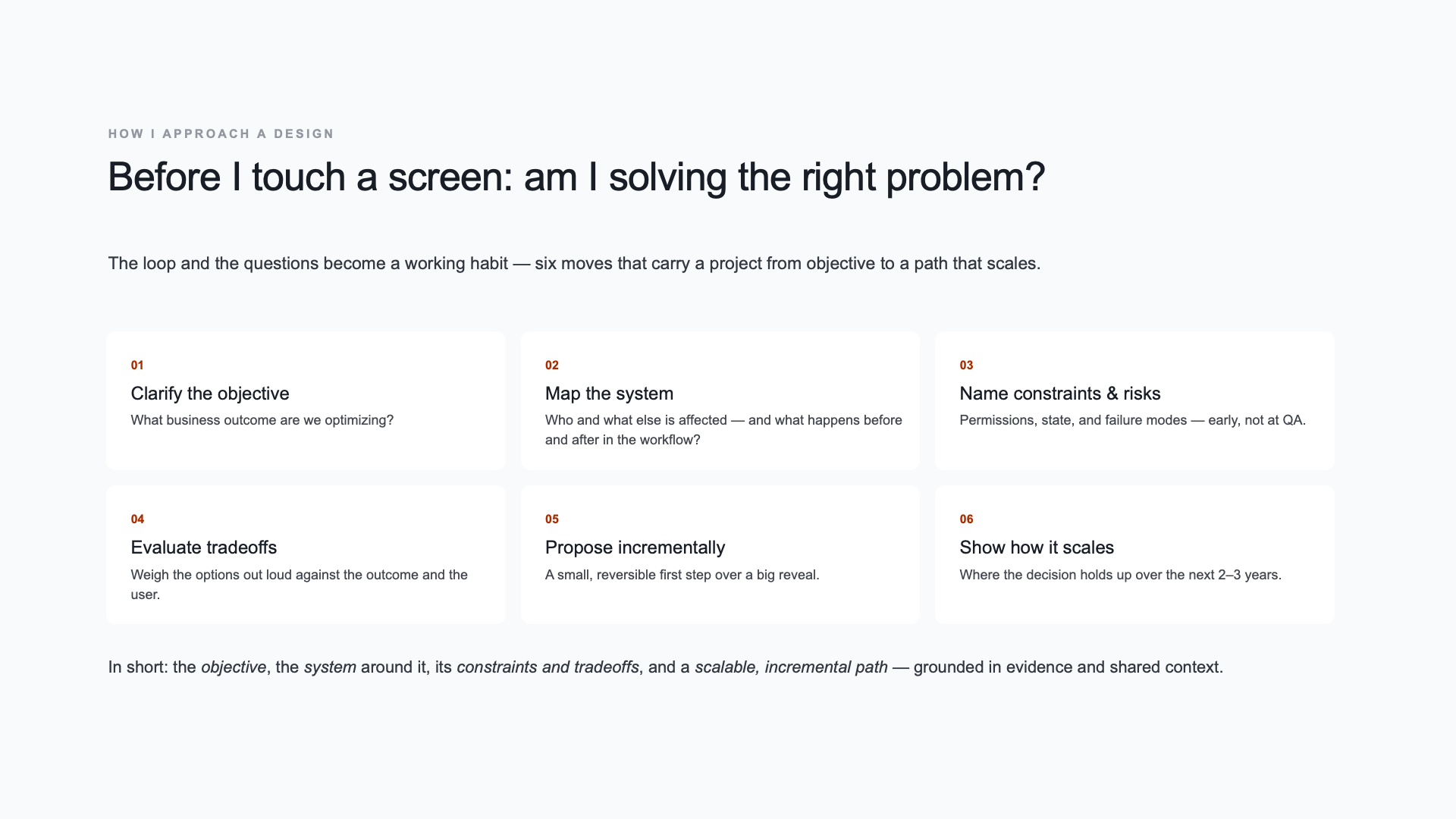Click the 'Evaluate tradeoffs' card heading
The width and height of the screenshot is (1456, 819).
pos(203,548)
